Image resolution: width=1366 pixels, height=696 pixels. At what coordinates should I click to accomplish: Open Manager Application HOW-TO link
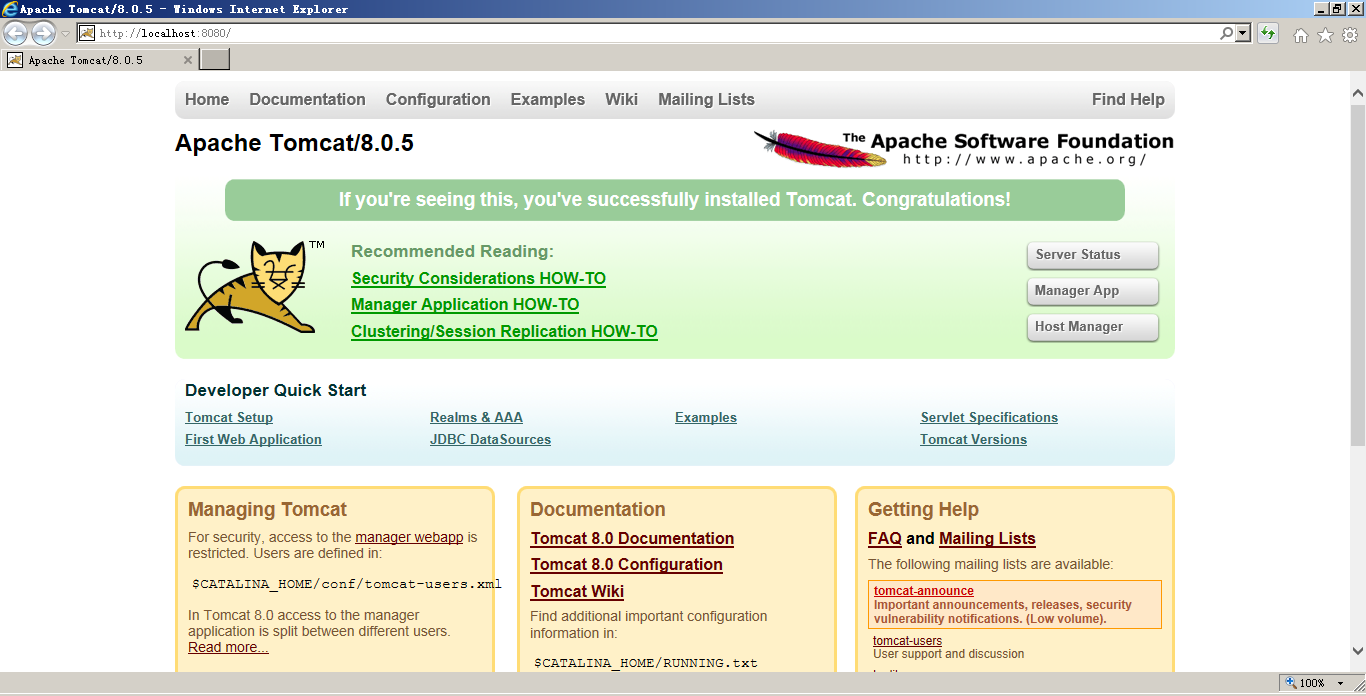point(465,304)
